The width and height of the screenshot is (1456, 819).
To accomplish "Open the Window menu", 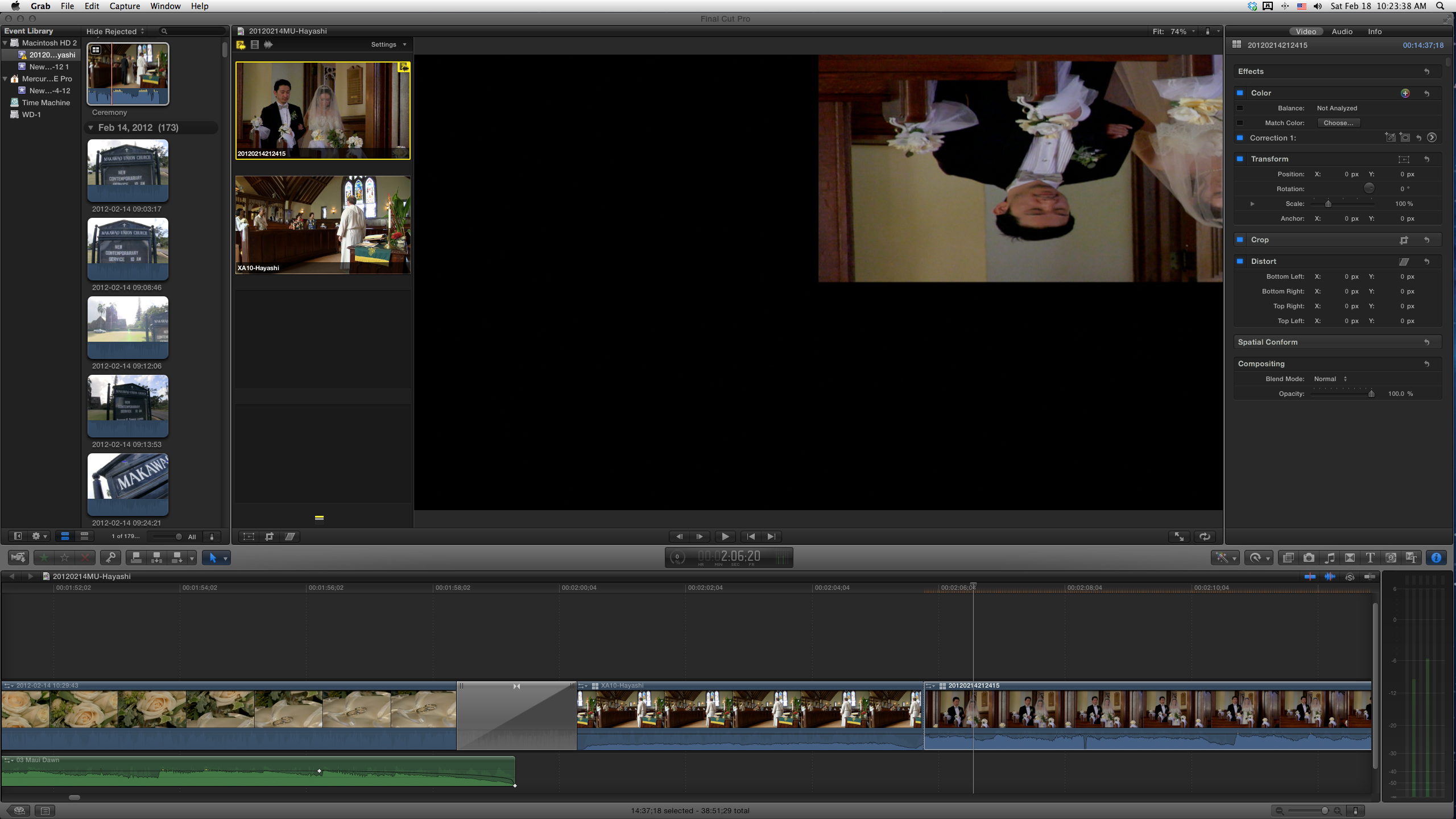I will pos(165,6).
